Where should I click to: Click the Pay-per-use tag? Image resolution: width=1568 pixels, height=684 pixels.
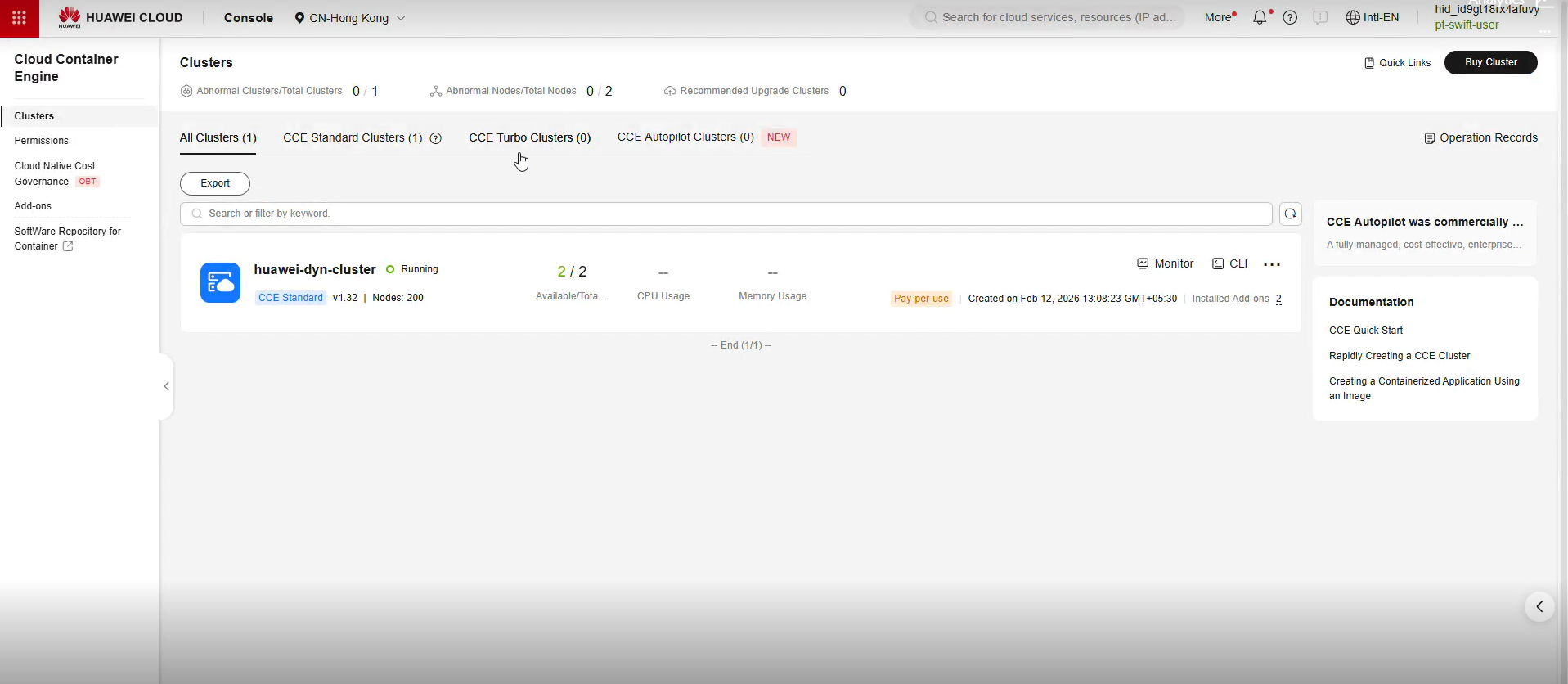tap(921, 299)
